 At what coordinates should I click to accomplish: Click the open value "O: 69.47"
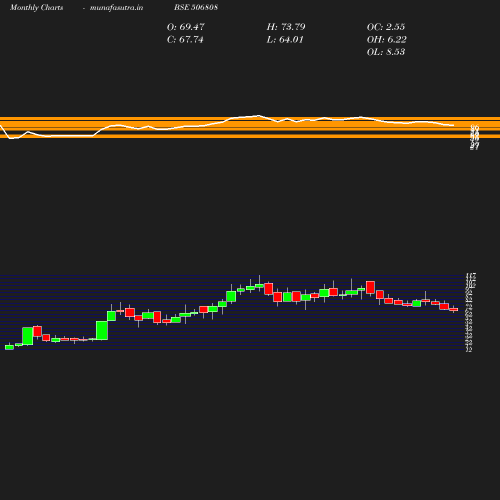[186, 27]
